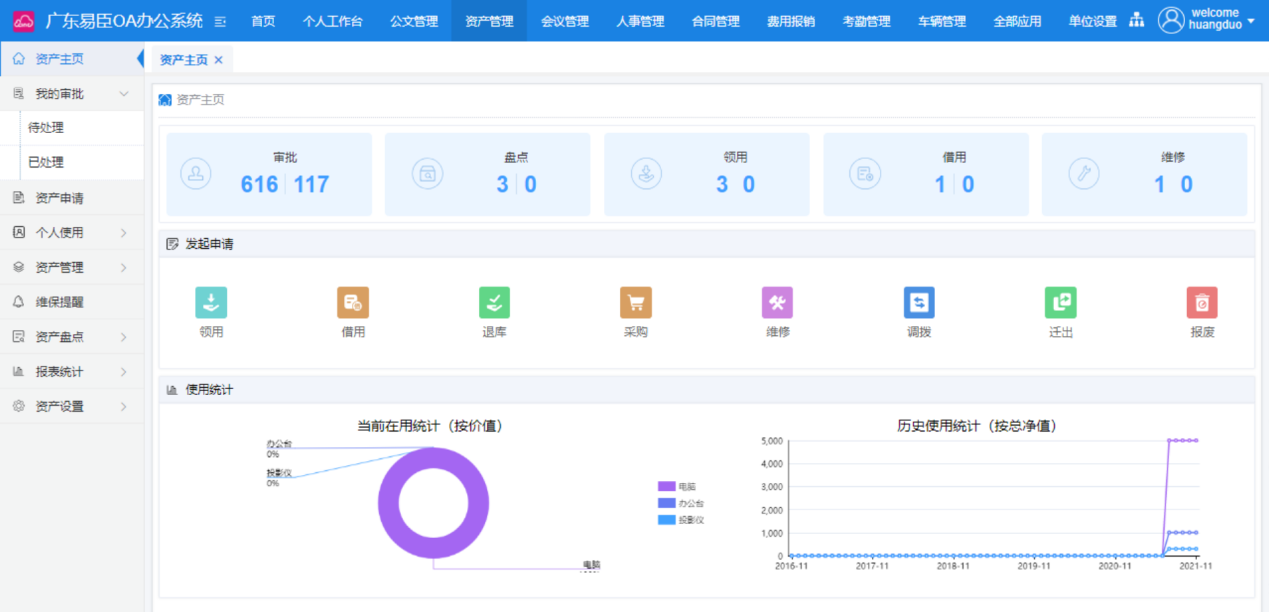Viewport: 1269px width, 612px height.
Task: Open 车辆管理 in top navigation
Action: 942,21
